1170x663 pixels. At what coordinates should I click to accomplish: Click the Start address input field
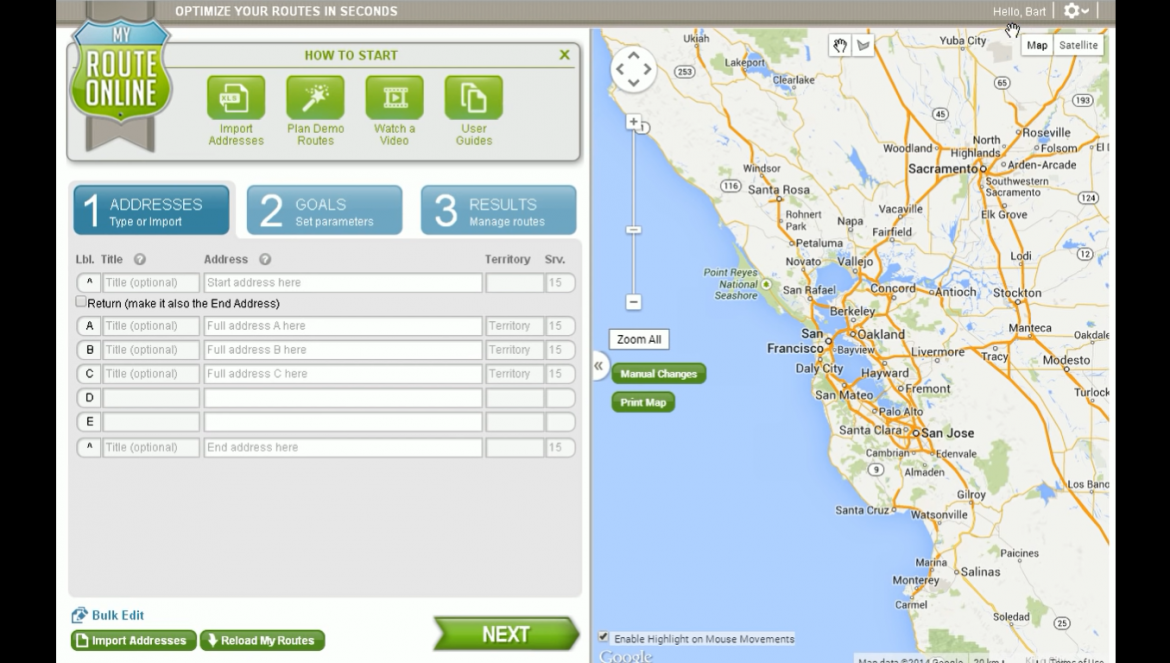[342, 282]
